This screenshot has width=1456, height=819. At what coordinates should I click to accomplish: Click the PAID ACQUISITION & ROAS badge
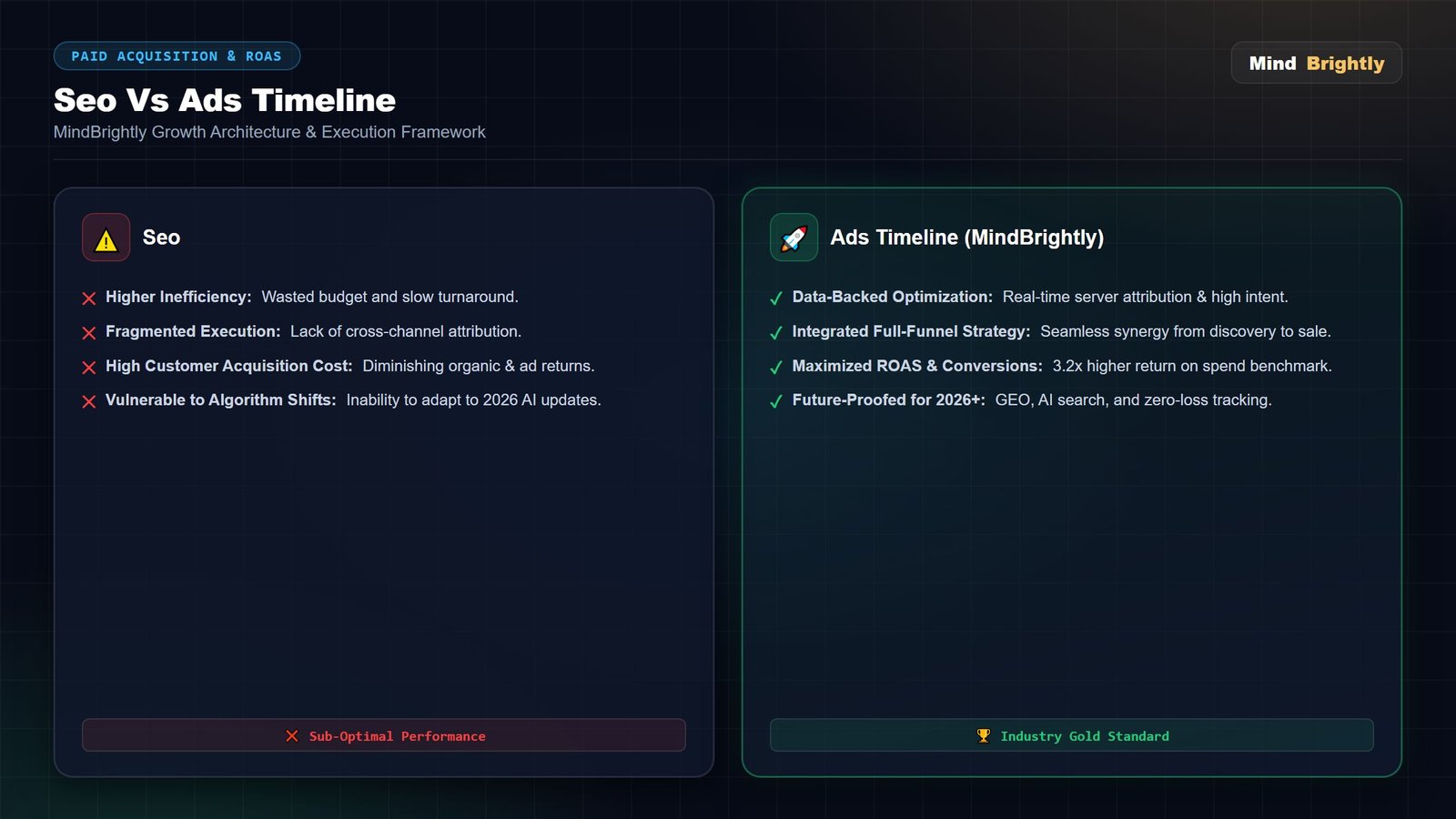[x=177, y=56]
